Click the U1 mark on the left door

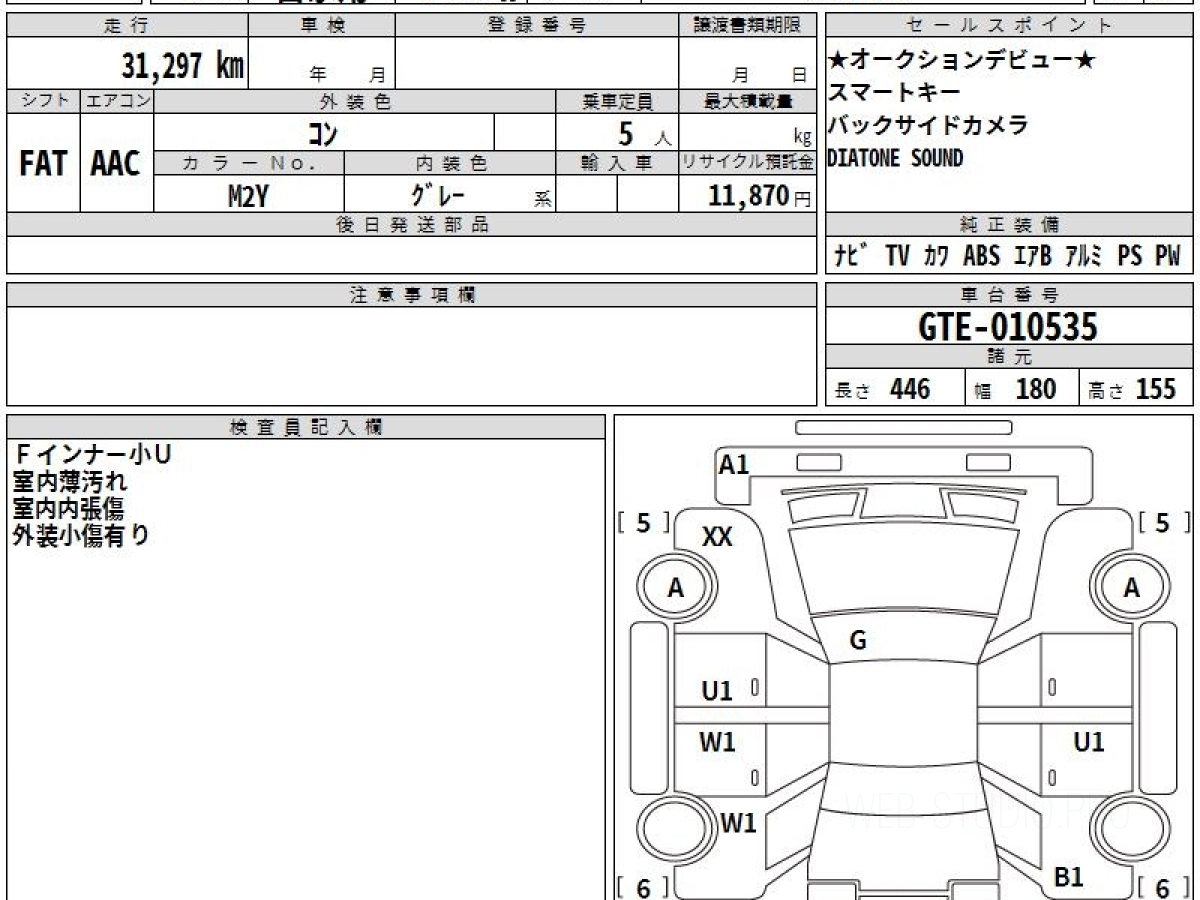(x=717, y=690)
